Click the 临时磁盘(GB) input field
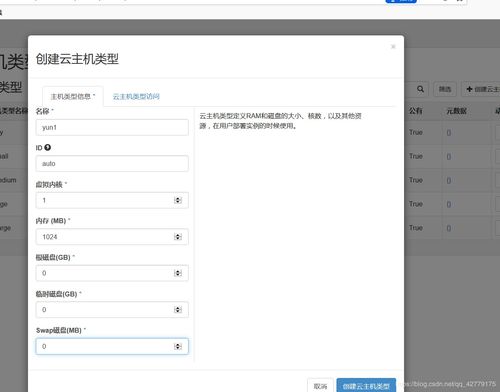The height and width of the screenshot is (392, 500). (112, 310)
